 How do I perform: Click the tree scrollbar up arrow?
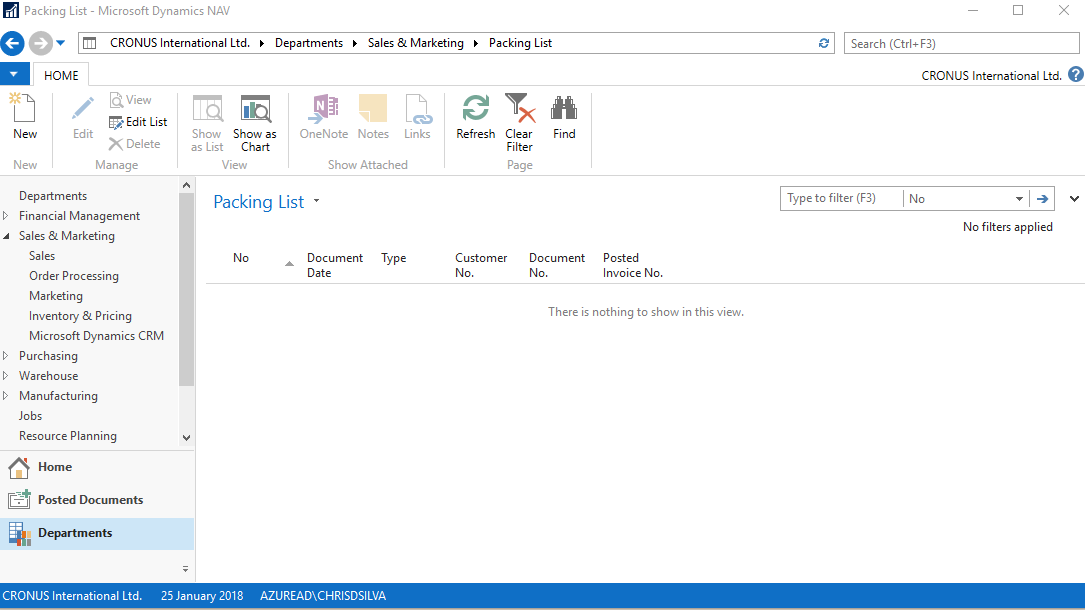186,185
